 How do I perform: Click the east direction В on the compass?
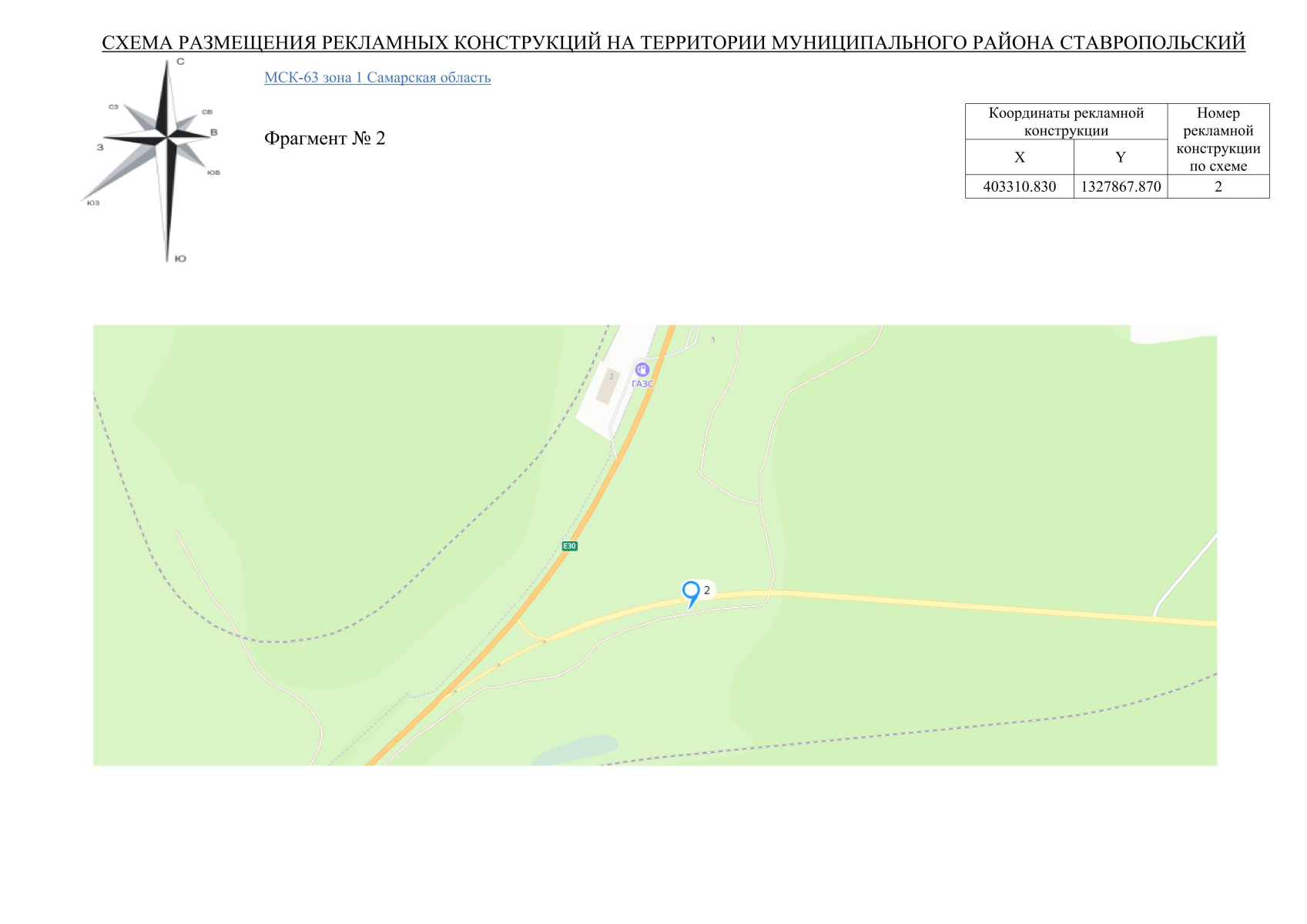(x=213, y=132)
